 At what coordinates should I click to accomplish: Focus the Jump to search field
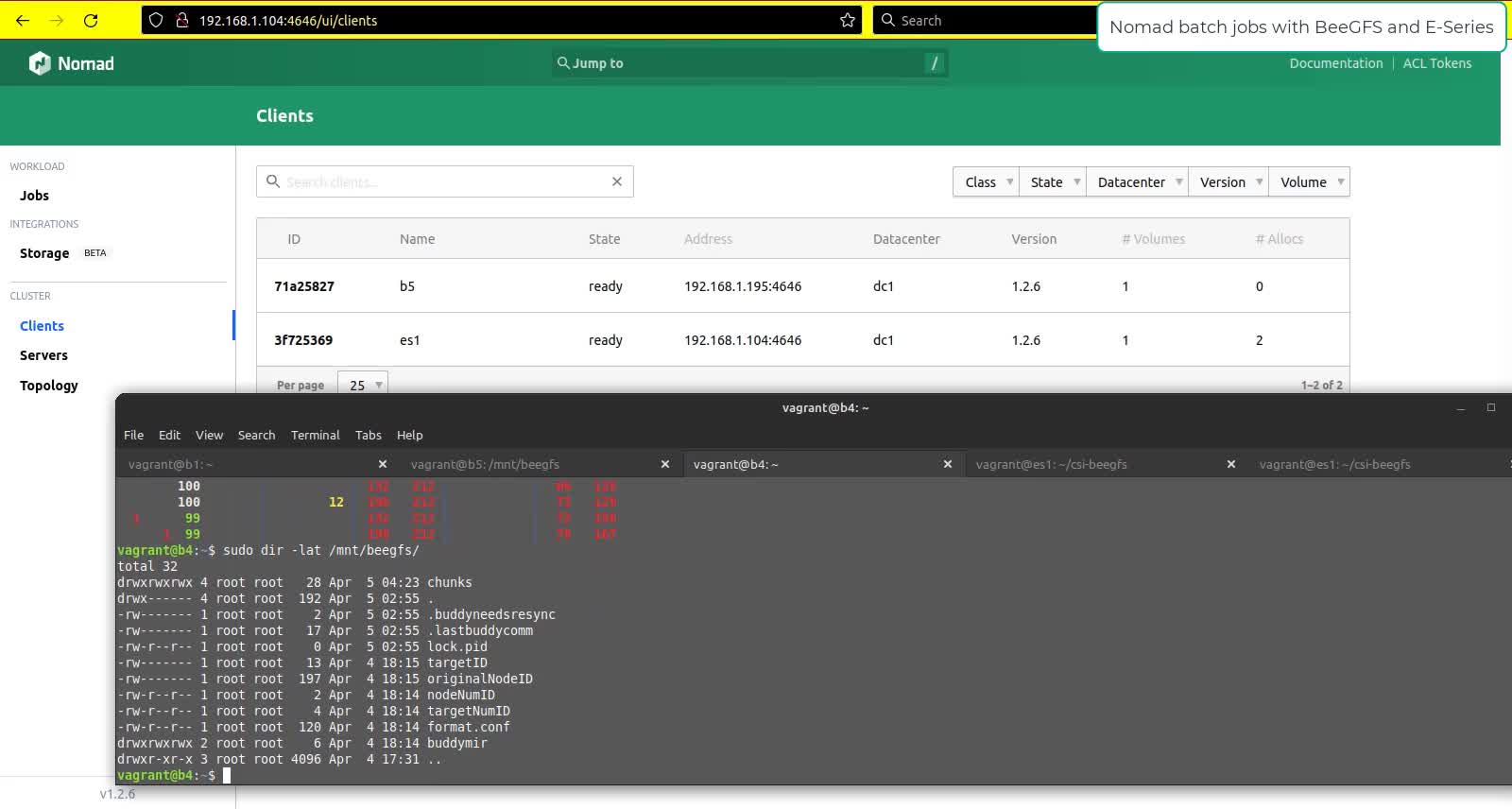click(749, 63)
